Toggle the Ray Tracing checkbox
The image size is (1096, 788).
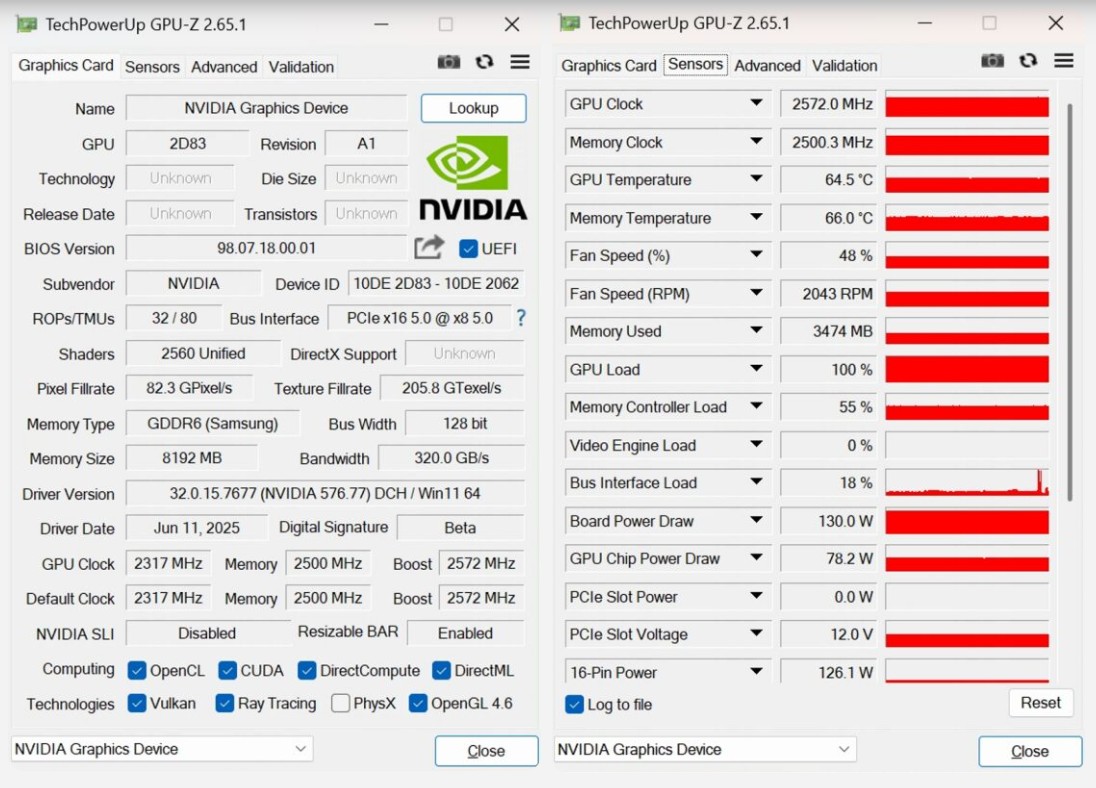point(224,703)
